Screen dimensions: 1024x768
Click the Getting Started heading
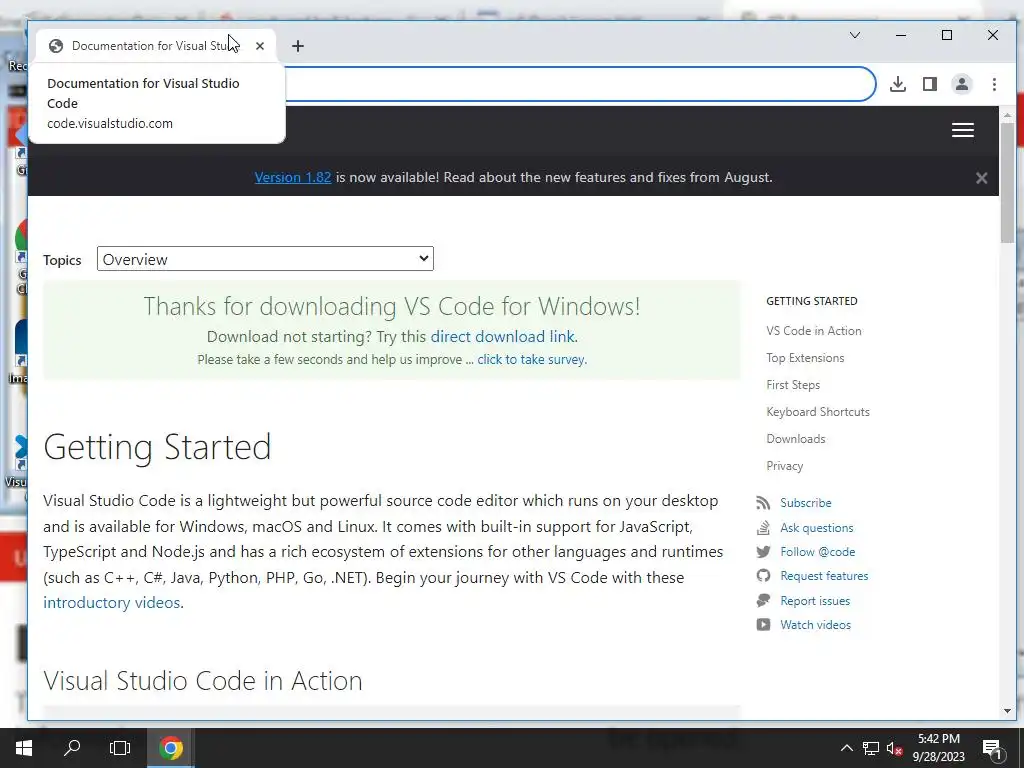(x=157, y=447)
